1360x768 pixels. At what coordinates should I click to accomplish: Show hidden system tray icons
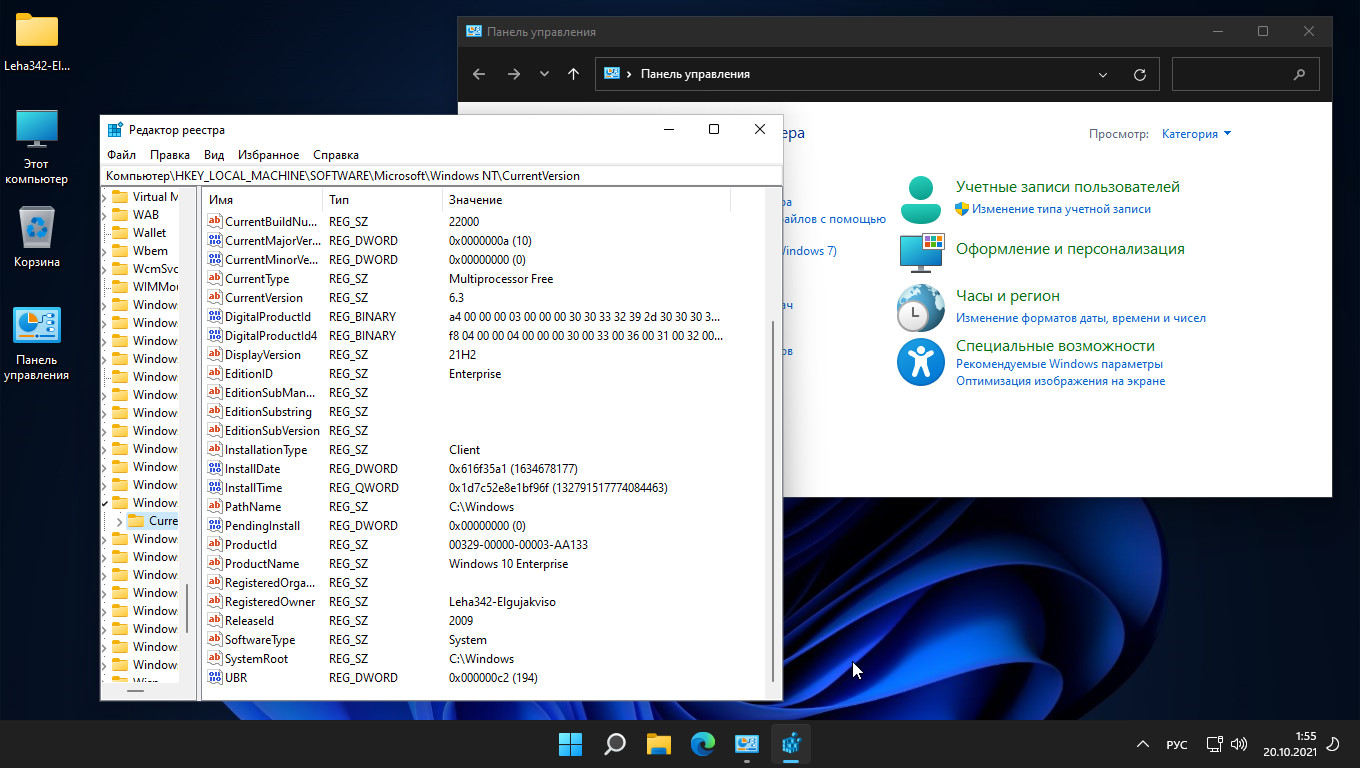[1142, 745]
